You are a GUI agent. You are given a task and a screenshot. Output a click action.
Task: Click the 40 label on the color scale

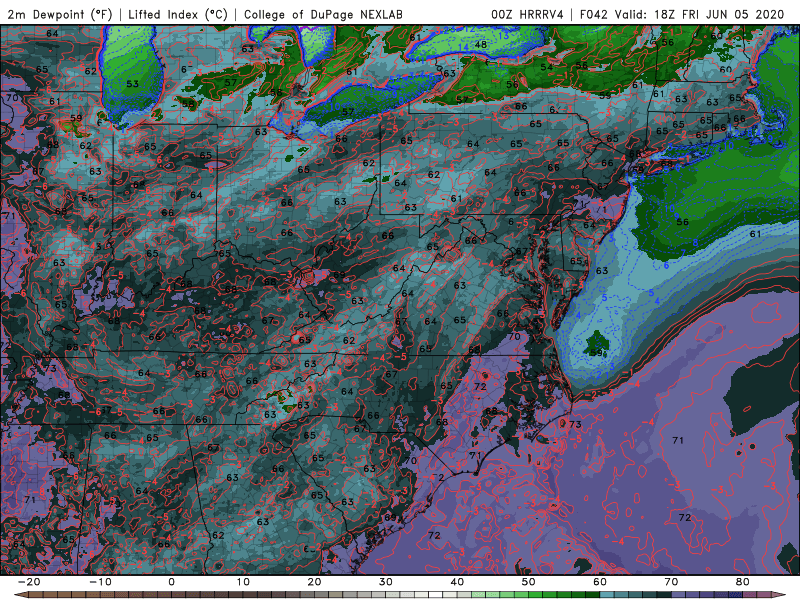click(x=457, y=582)
